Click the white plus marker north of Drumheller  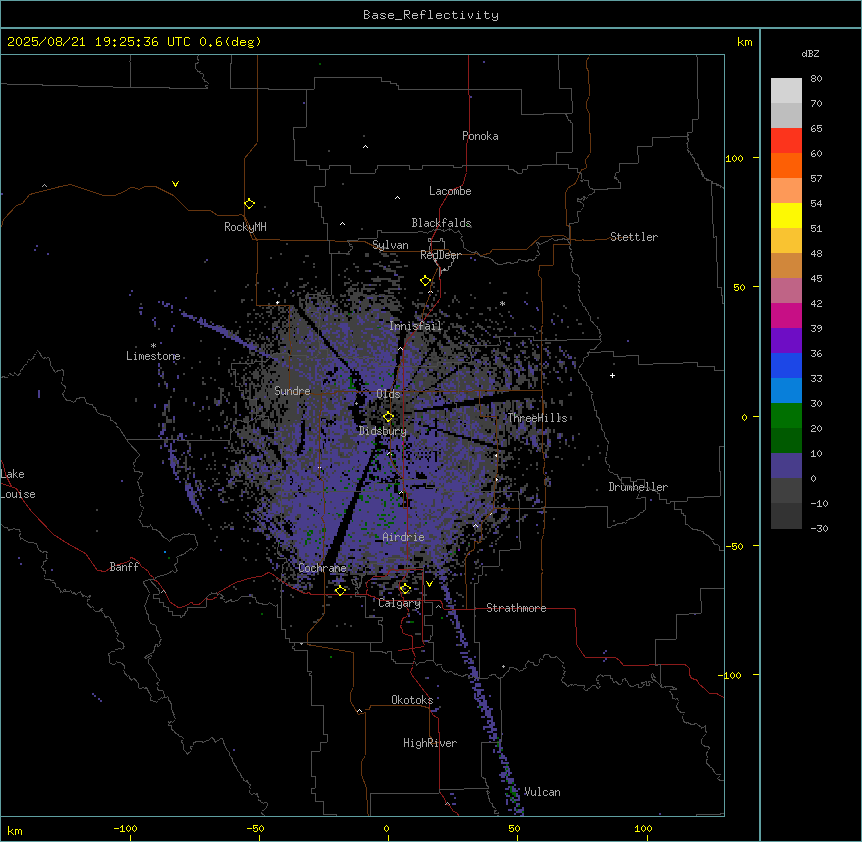click(612, 375)
